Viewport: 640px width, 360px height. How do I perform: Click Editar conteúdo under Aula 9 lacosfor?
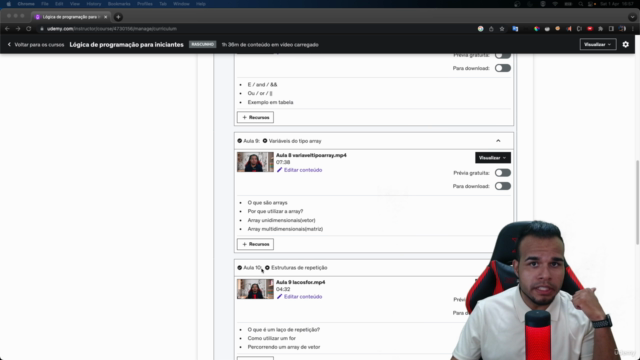tap(303, 297)
